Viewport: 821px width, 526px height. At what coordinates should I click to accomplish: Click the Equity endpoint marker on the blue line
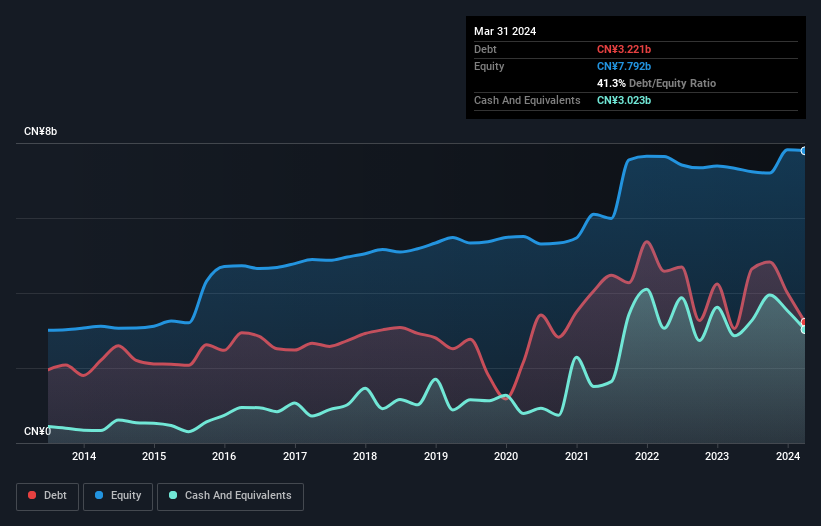pos(804,151)
